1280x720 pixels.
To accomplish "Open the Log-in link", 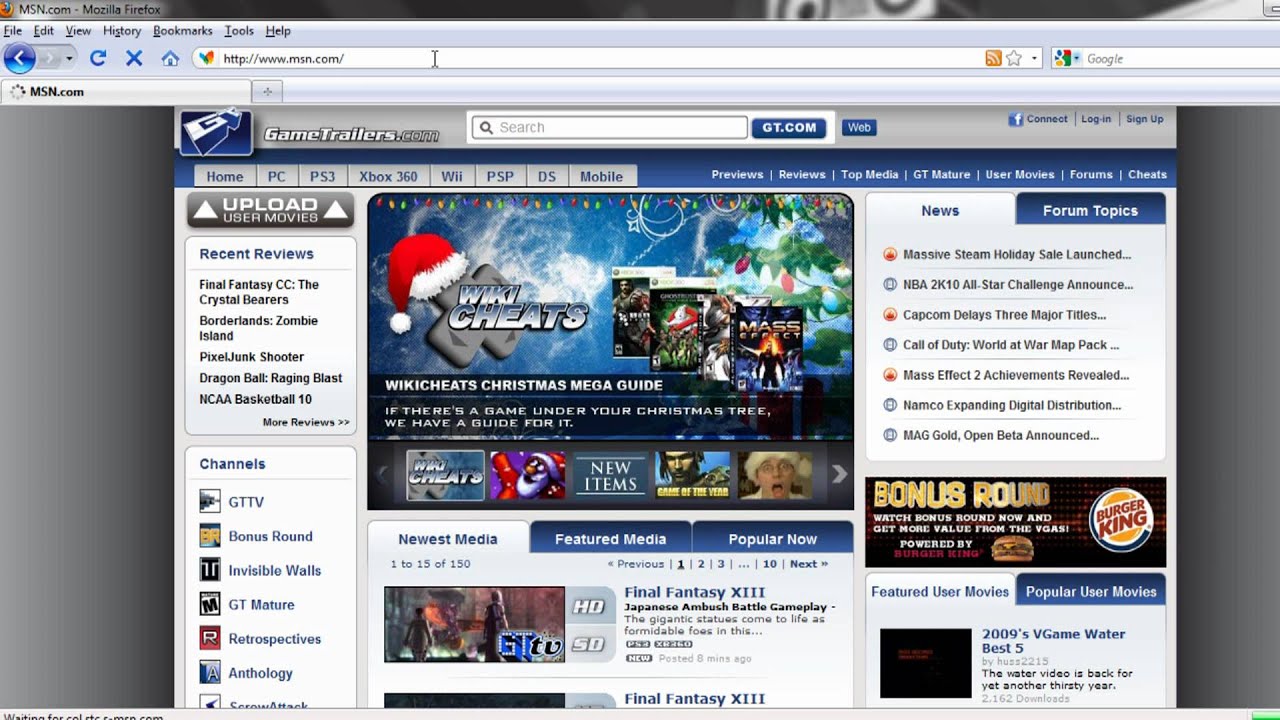I will (1096, 119).
